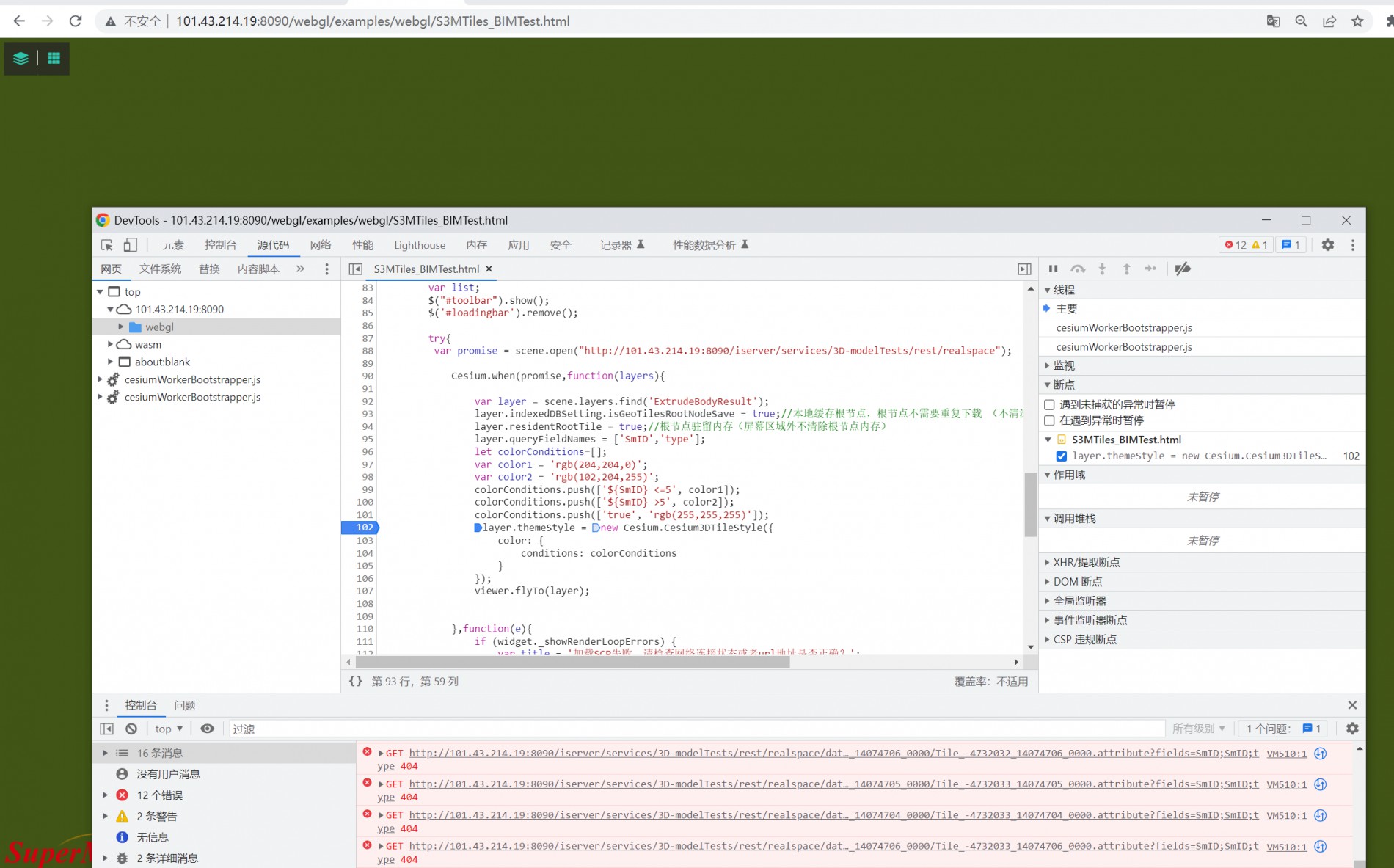Expand the webgl folder

click(121, 327)
